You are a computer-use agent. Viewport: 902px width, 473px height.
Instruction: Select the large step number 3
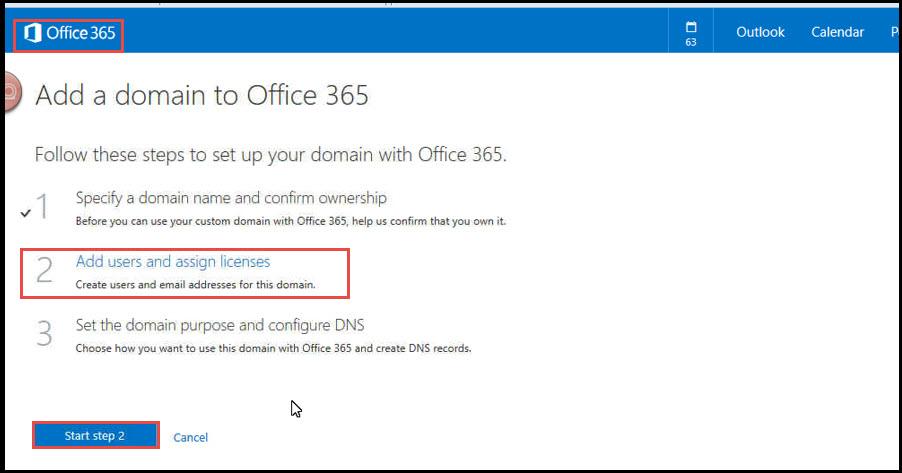point(44,333)
